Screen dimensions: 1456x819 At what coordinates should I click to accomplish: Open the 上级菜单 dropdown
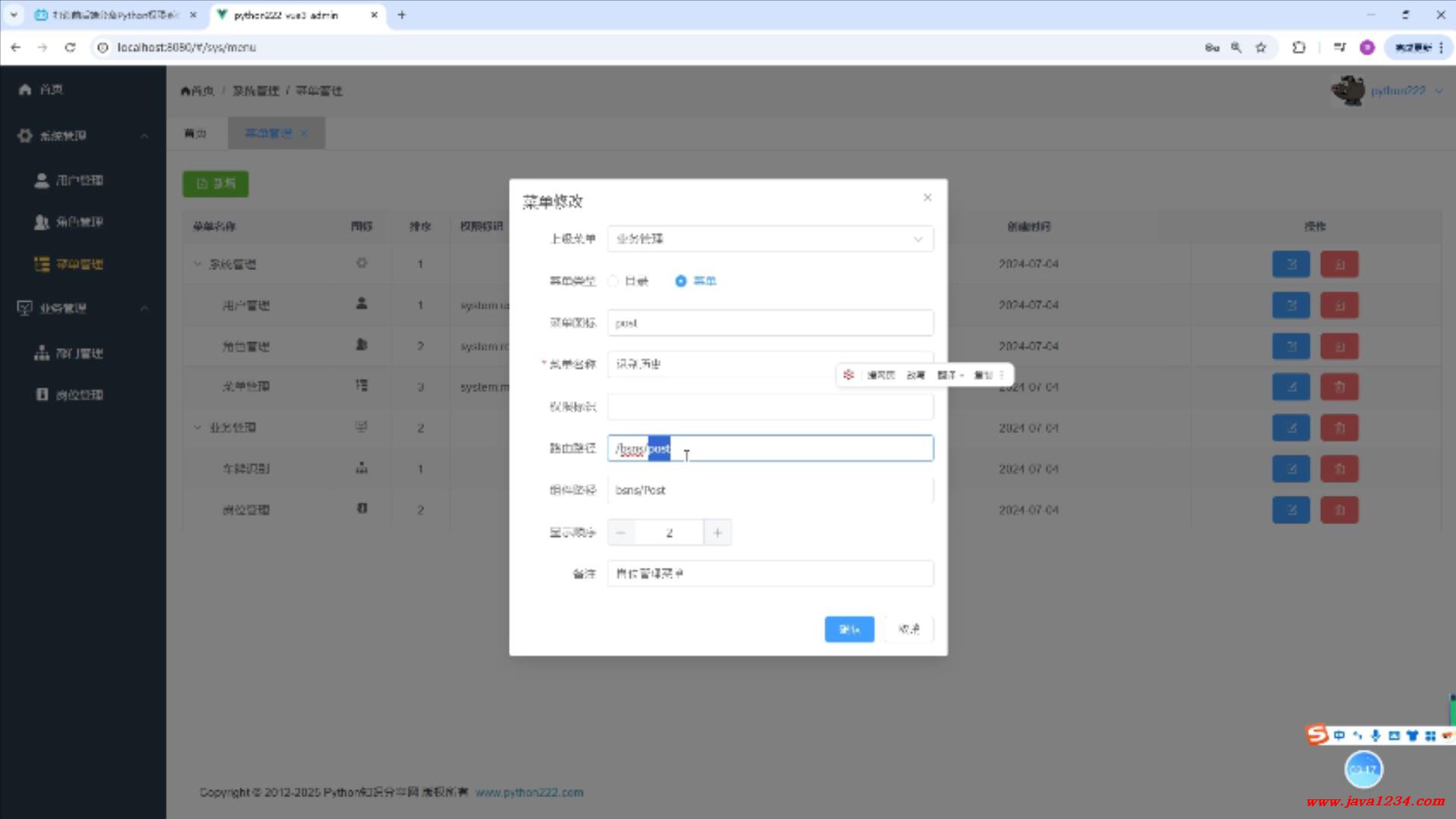coord(770,239)
